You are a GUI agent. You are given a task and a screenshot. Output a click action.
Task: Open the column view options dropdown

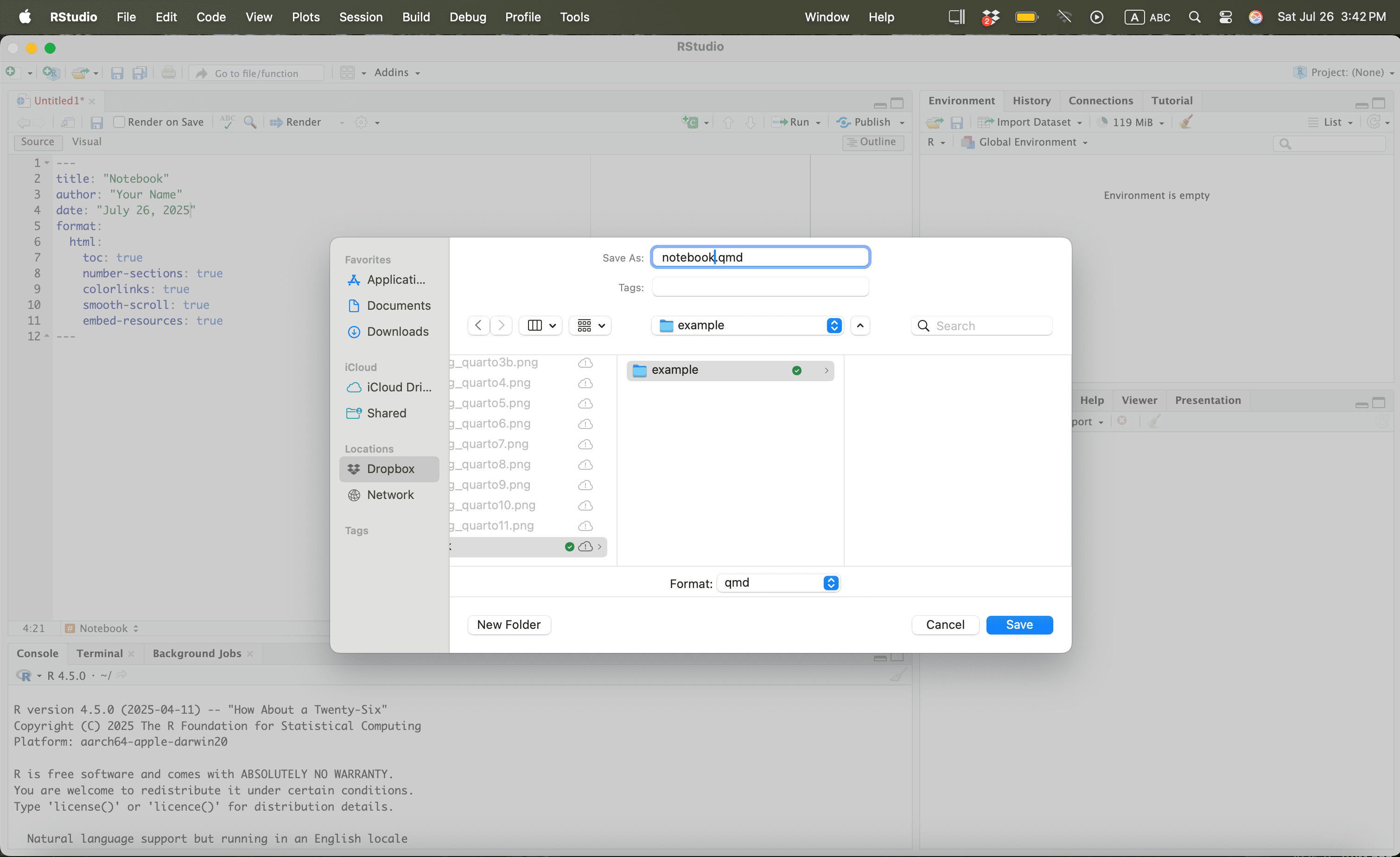[x=541, y=326]
